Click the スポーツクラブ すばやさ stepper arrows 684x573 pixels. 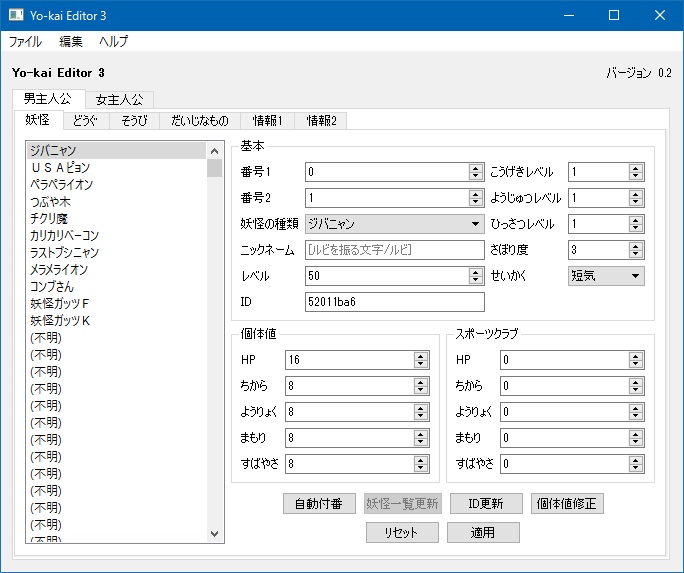[636, 464]
